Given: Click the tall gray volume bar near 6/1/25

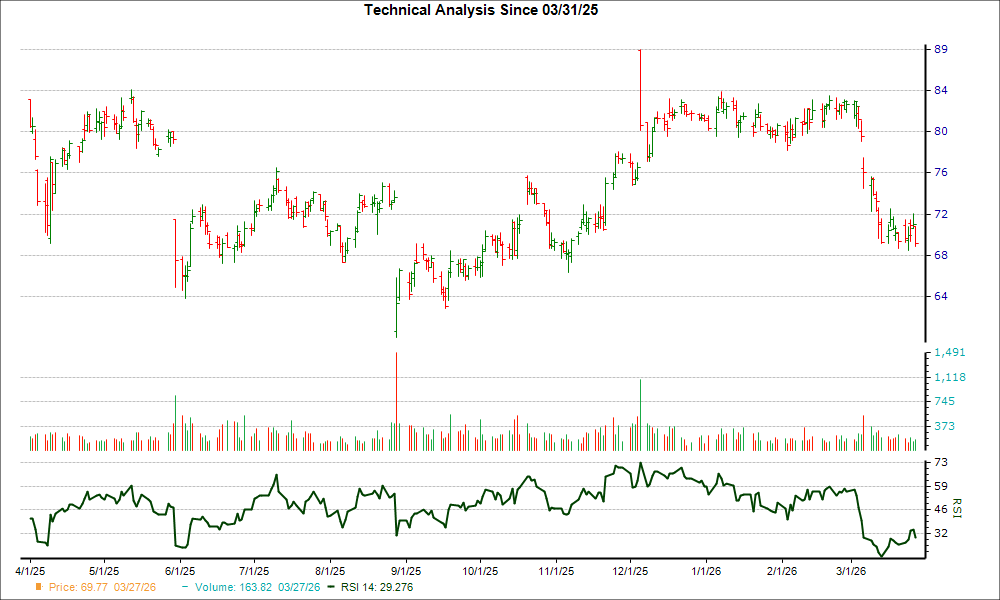Looking at the screenshot, I should [x=176, y=420].
